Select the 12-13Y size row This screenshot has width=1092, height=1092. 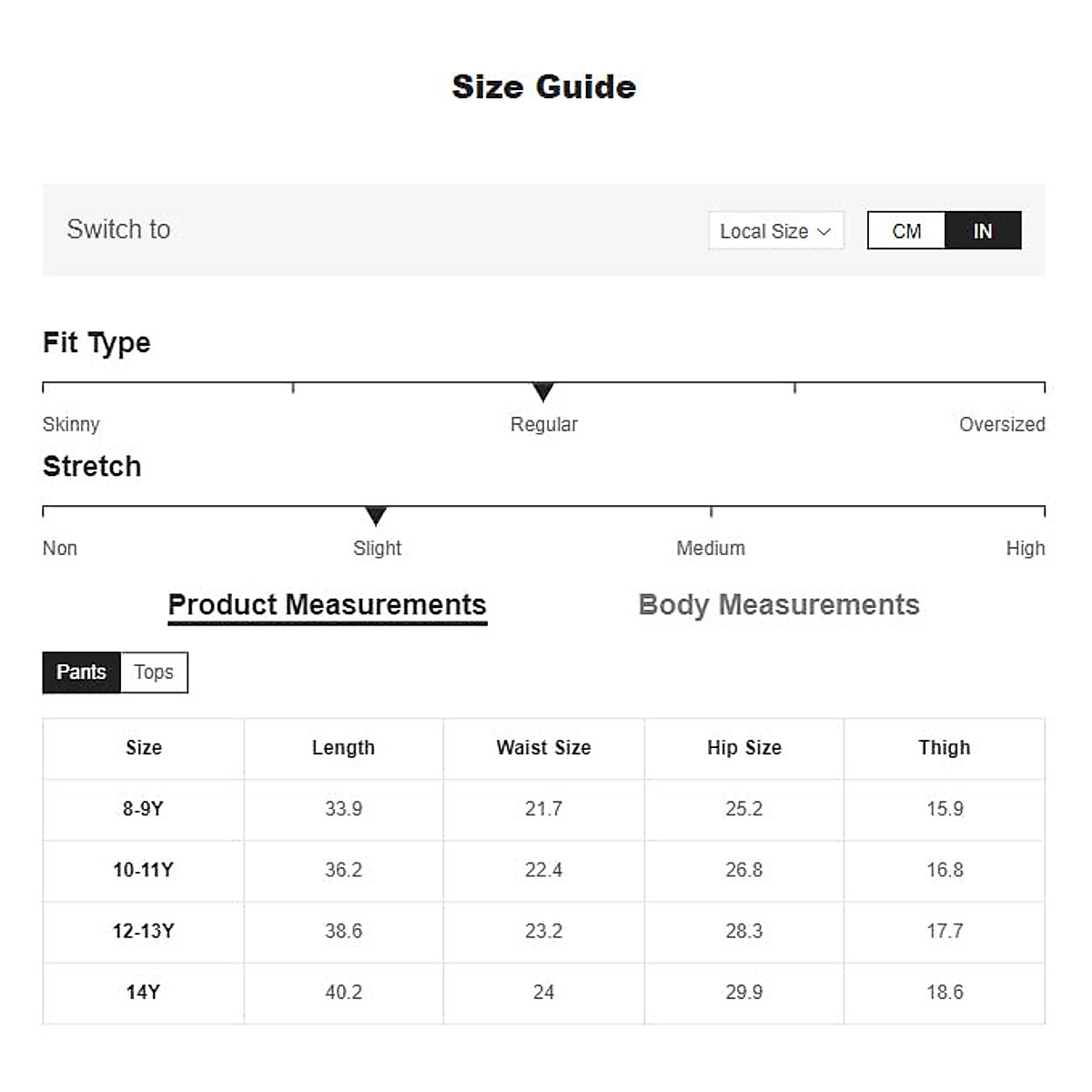pyautogui.click(x=144, y=932)
